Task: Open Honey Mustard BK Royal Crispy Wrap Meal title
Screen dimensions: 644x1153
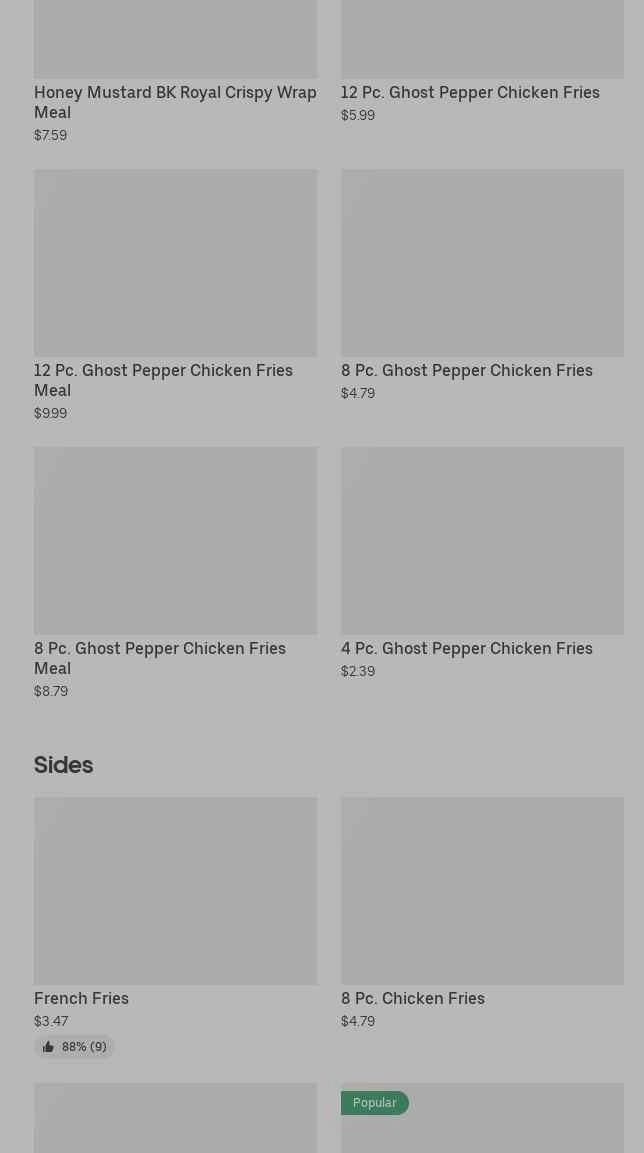Action: coord(175,102)
